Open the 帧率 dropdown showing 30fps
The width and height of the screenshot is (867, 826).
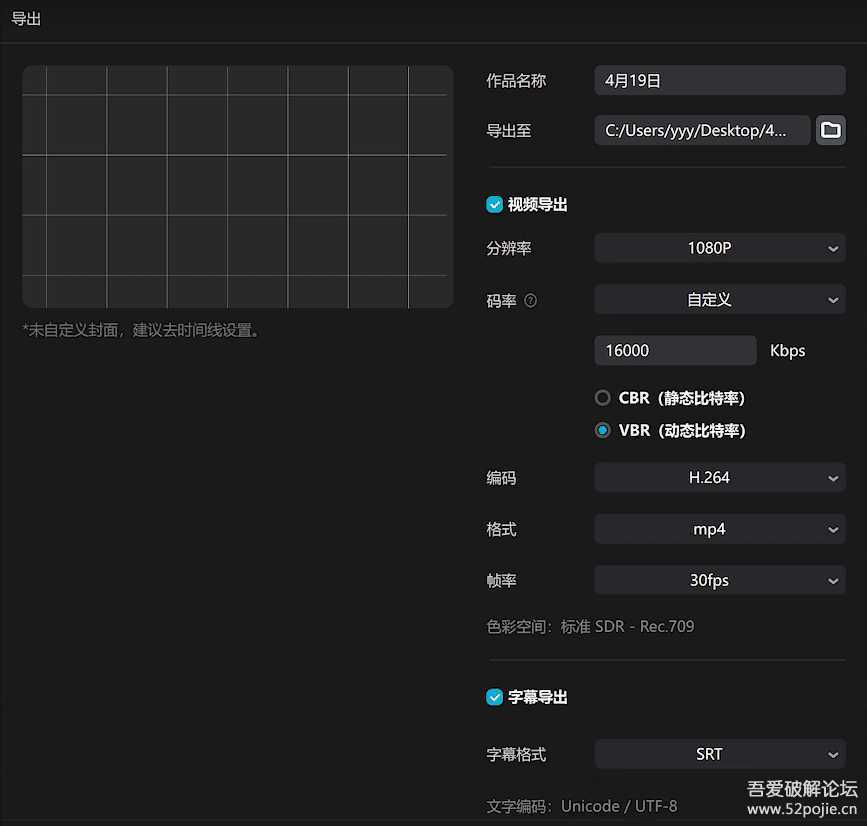pyautogui.click(x=719, y=580)
